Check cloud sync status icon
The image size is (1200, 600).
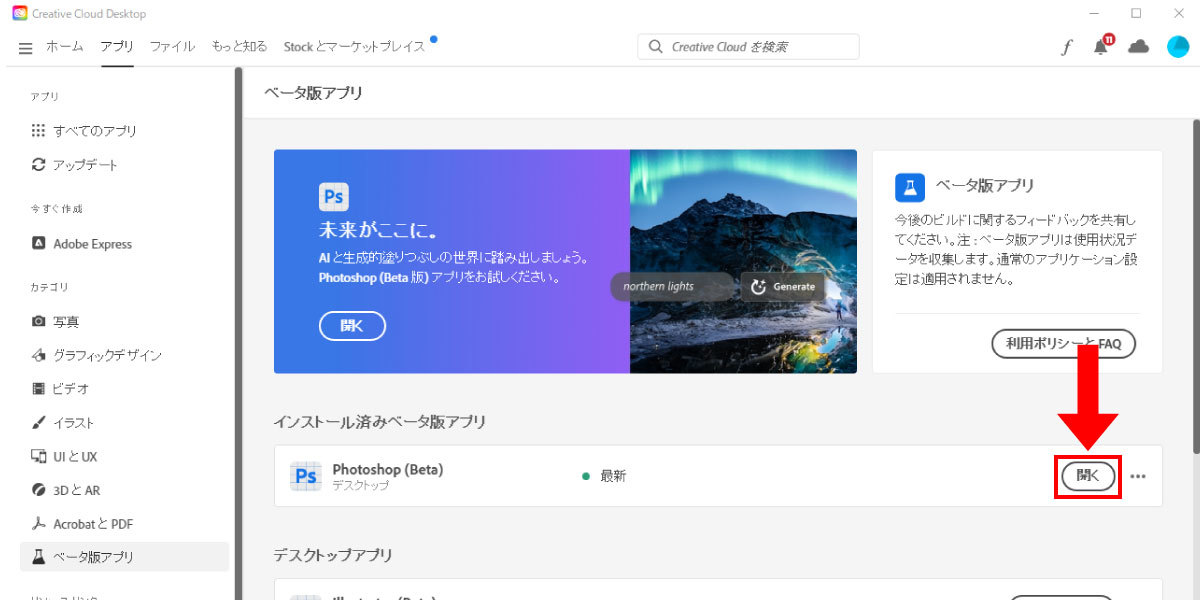pyautogui.click(x=1138, y=47)
